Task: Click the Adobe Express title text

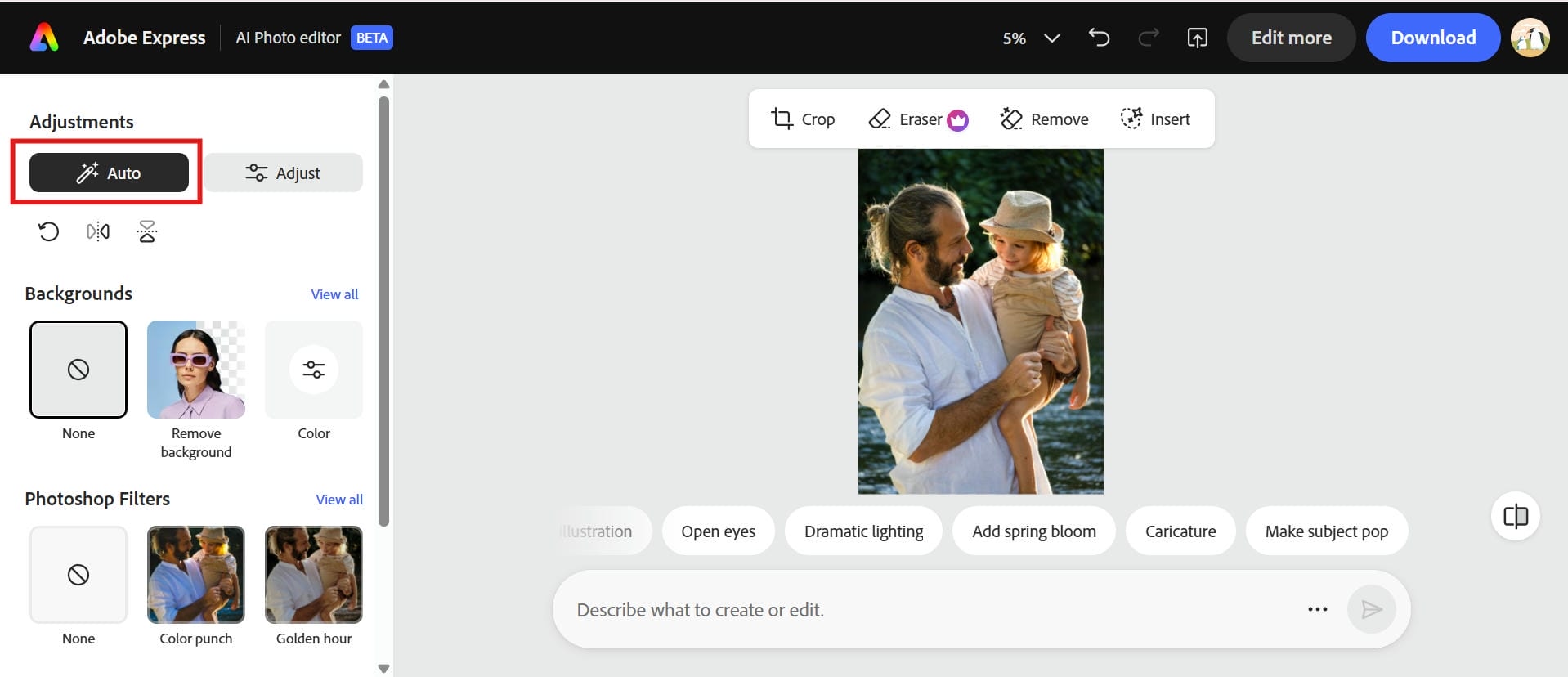Action: [144, 38]
